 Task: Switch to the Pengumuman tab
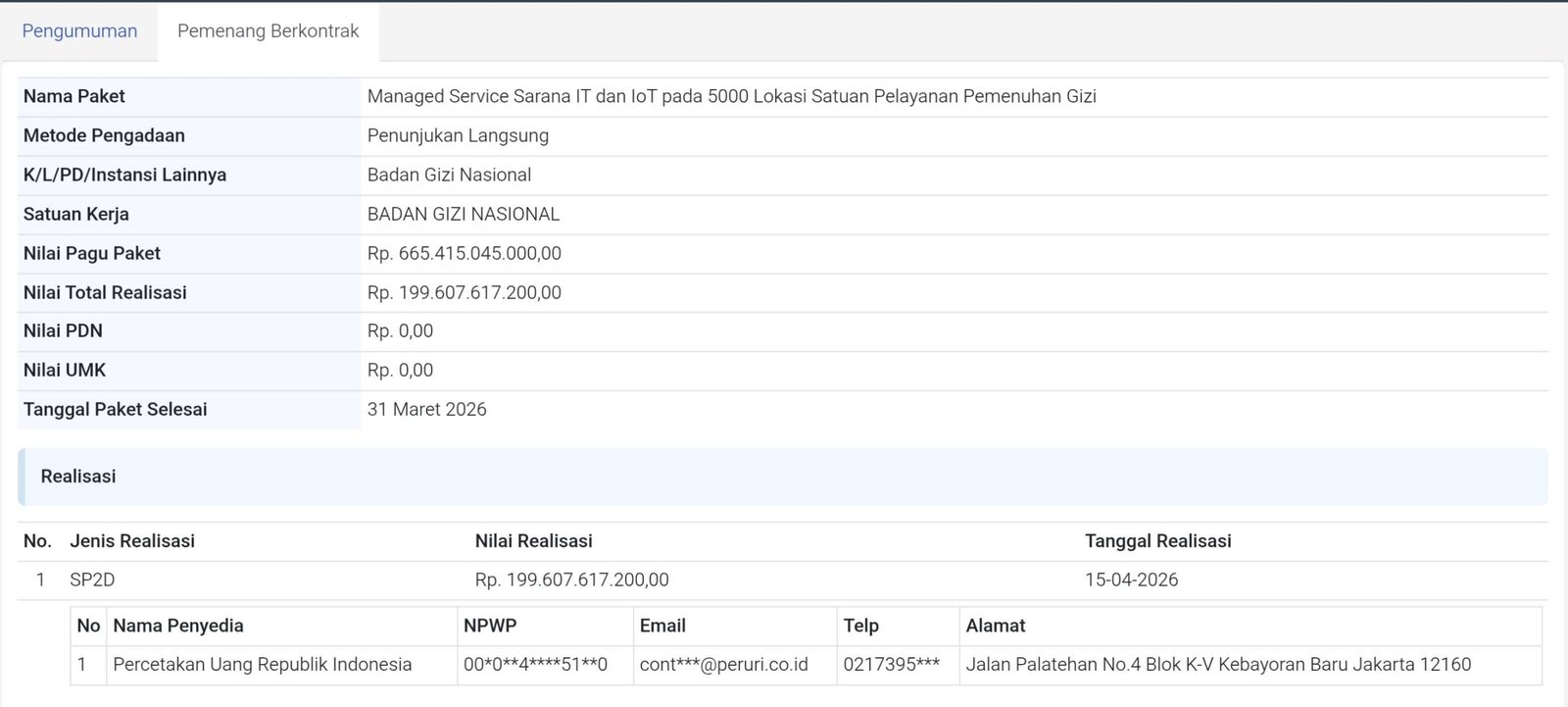[x=79, y=31]
